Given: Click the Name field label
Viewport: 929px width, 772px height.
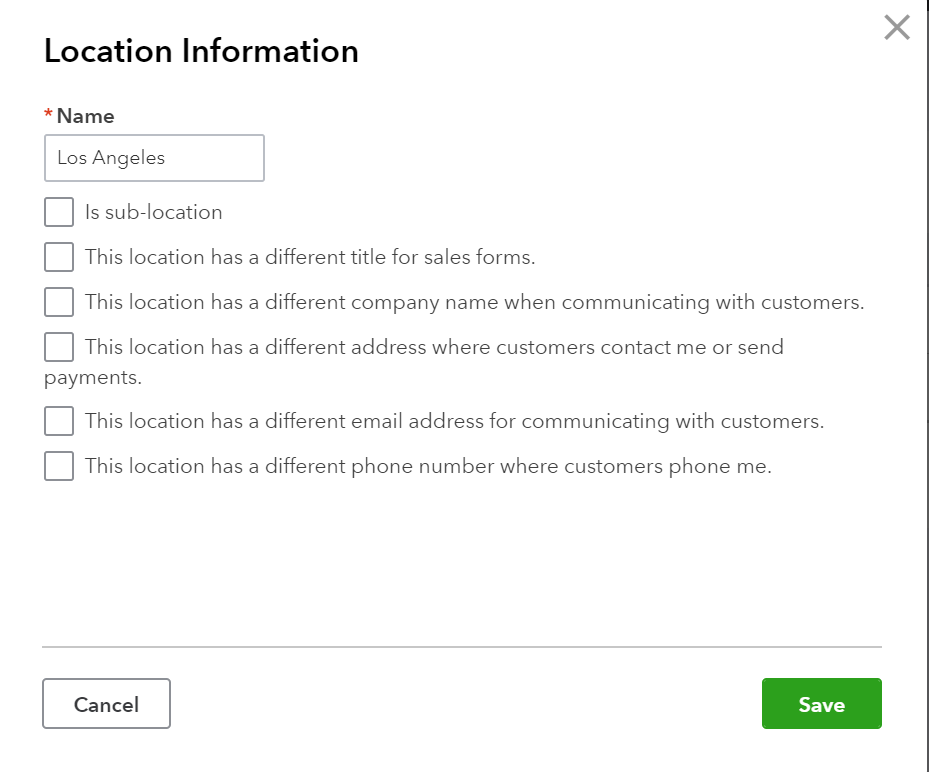Looking at the screenshot, I should pos(84,116).
